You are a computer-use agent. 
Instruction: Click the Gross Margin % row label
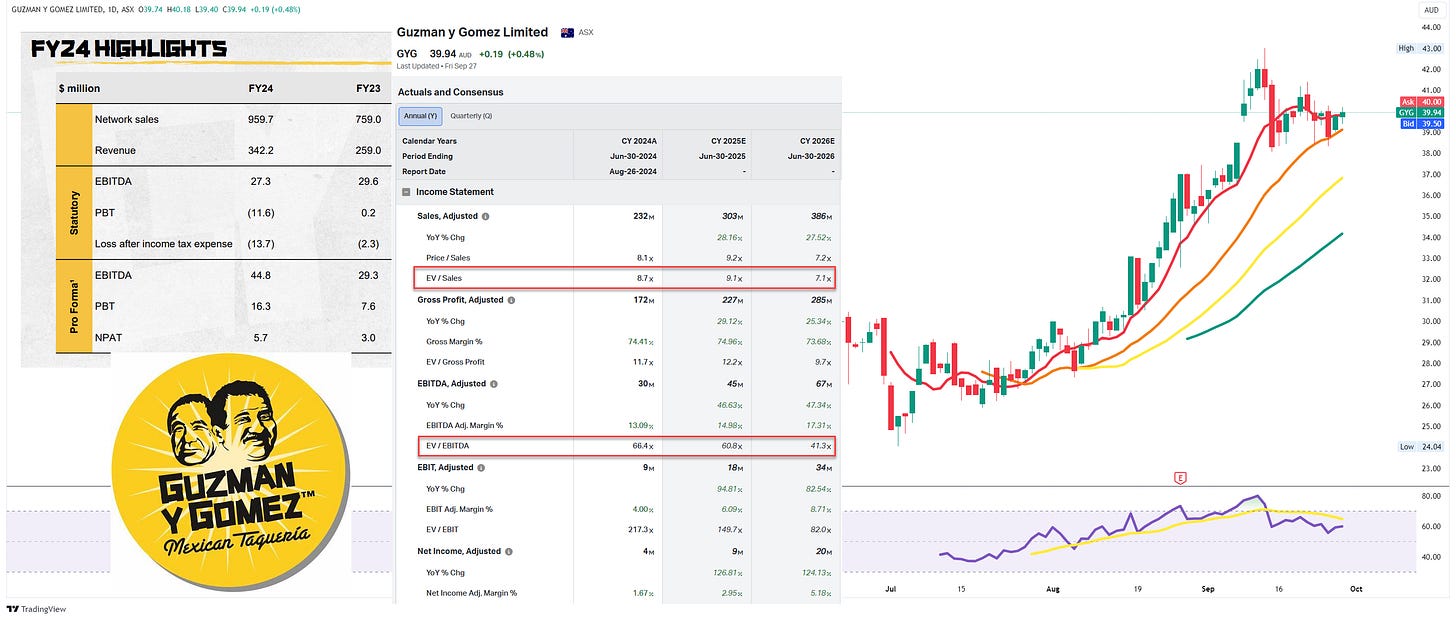455,342
